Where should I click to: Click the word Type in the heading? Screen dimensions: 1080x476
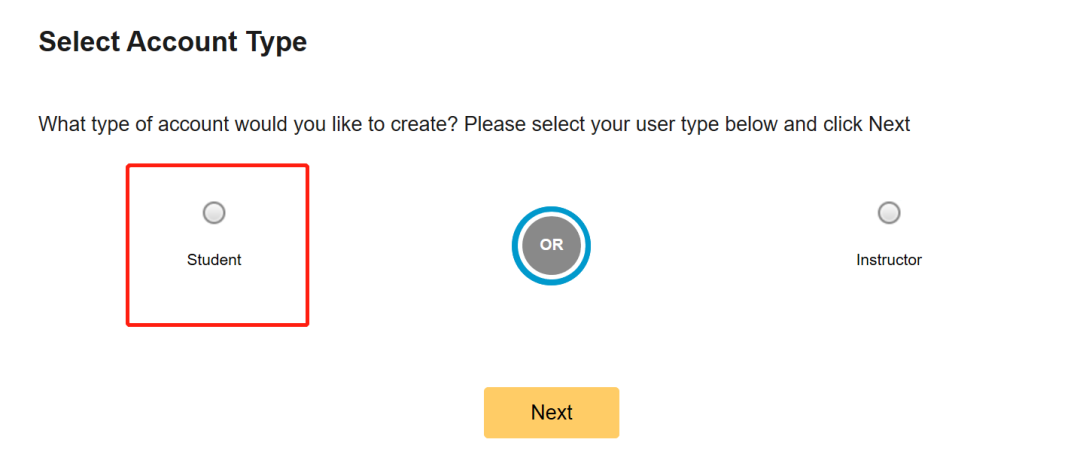[274, 42]
